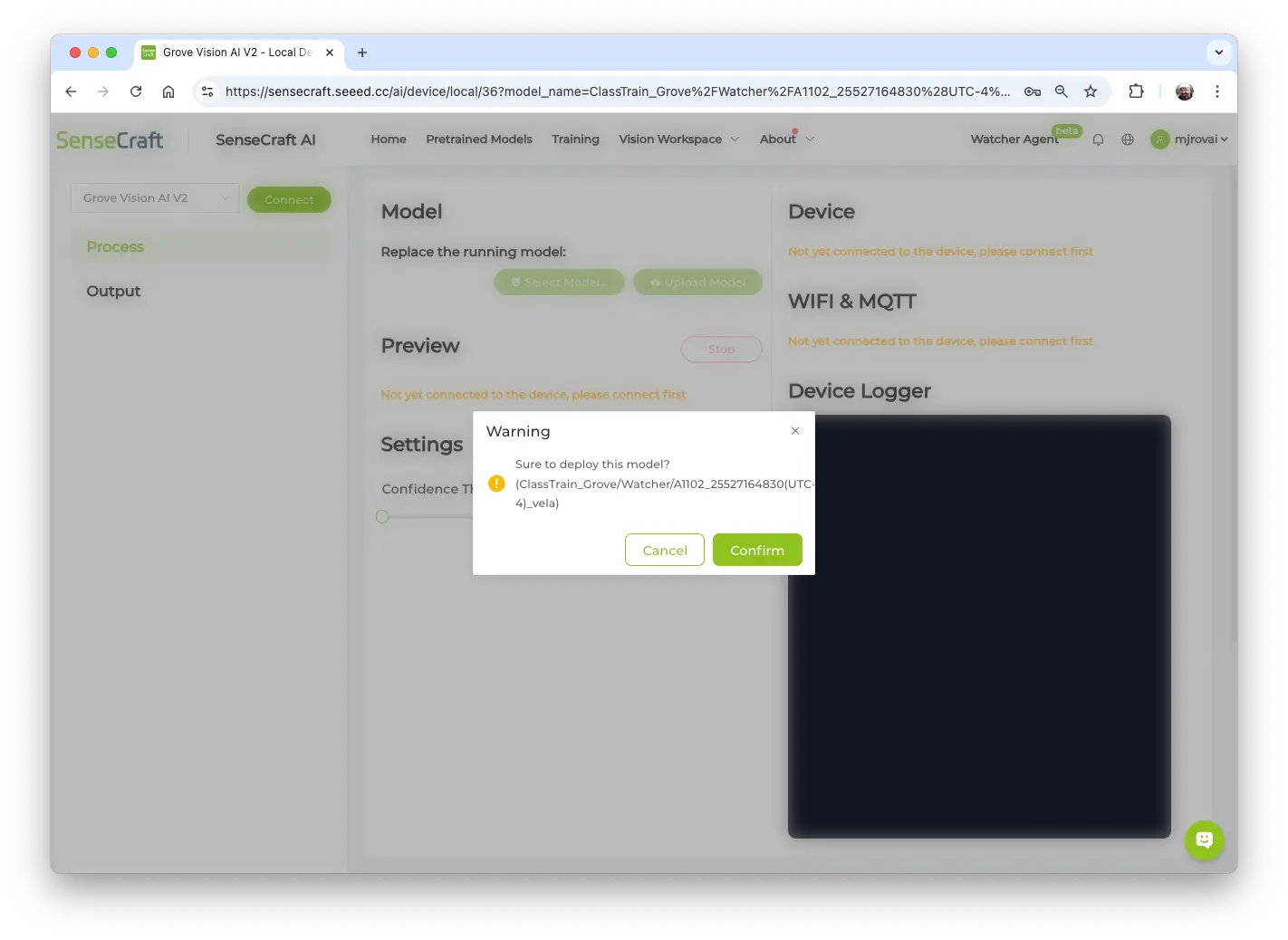
Task: Expand the Grove Vision AI V2 device dropdown
Action: (155, 198)
